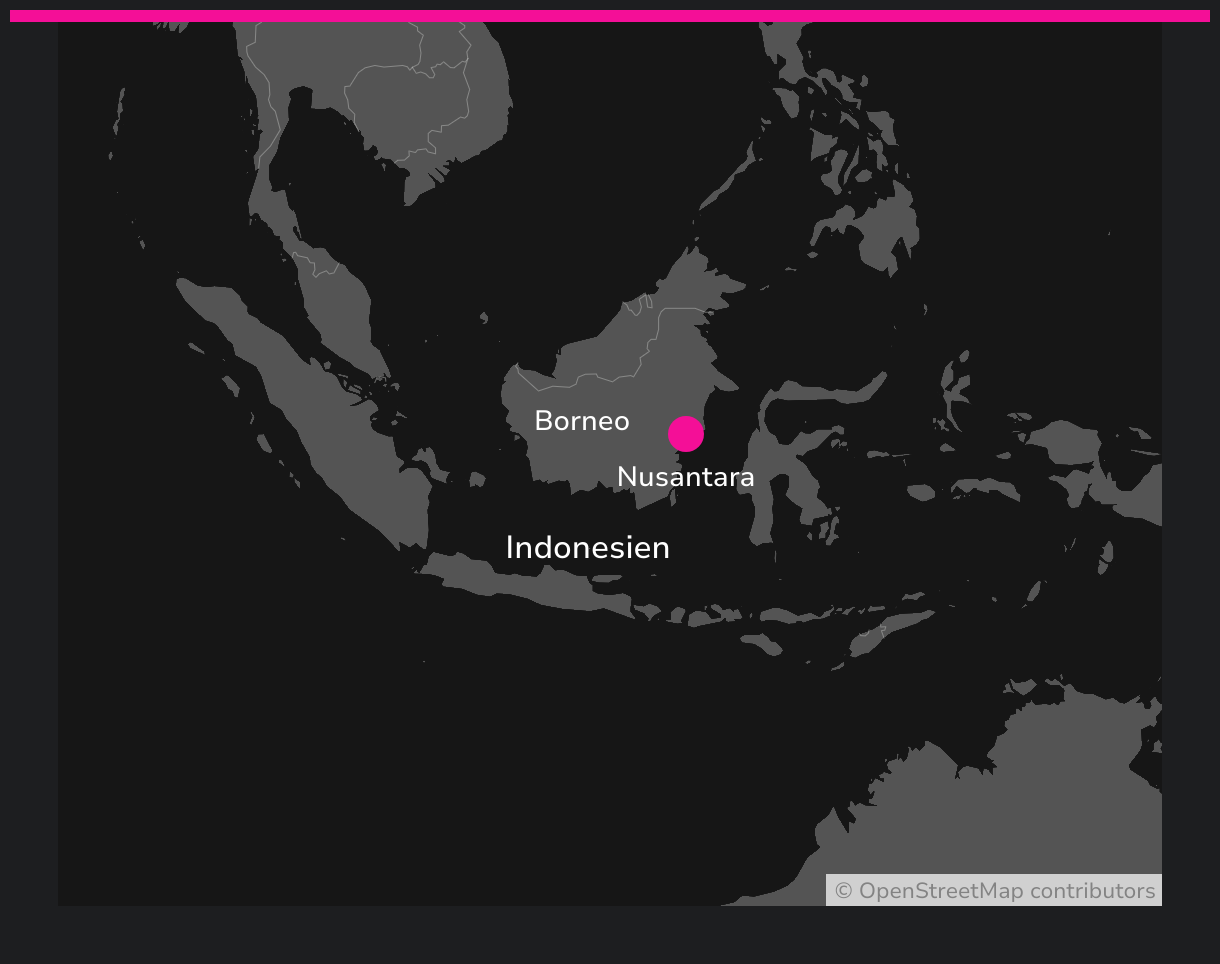Click the pink bar above the map
1220x964 pixels.
point(610,16)
